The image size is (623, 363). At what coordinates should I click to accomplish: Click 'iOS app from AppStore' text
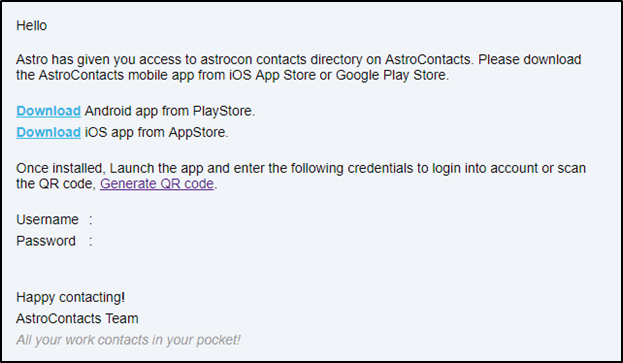pos(157,132)
